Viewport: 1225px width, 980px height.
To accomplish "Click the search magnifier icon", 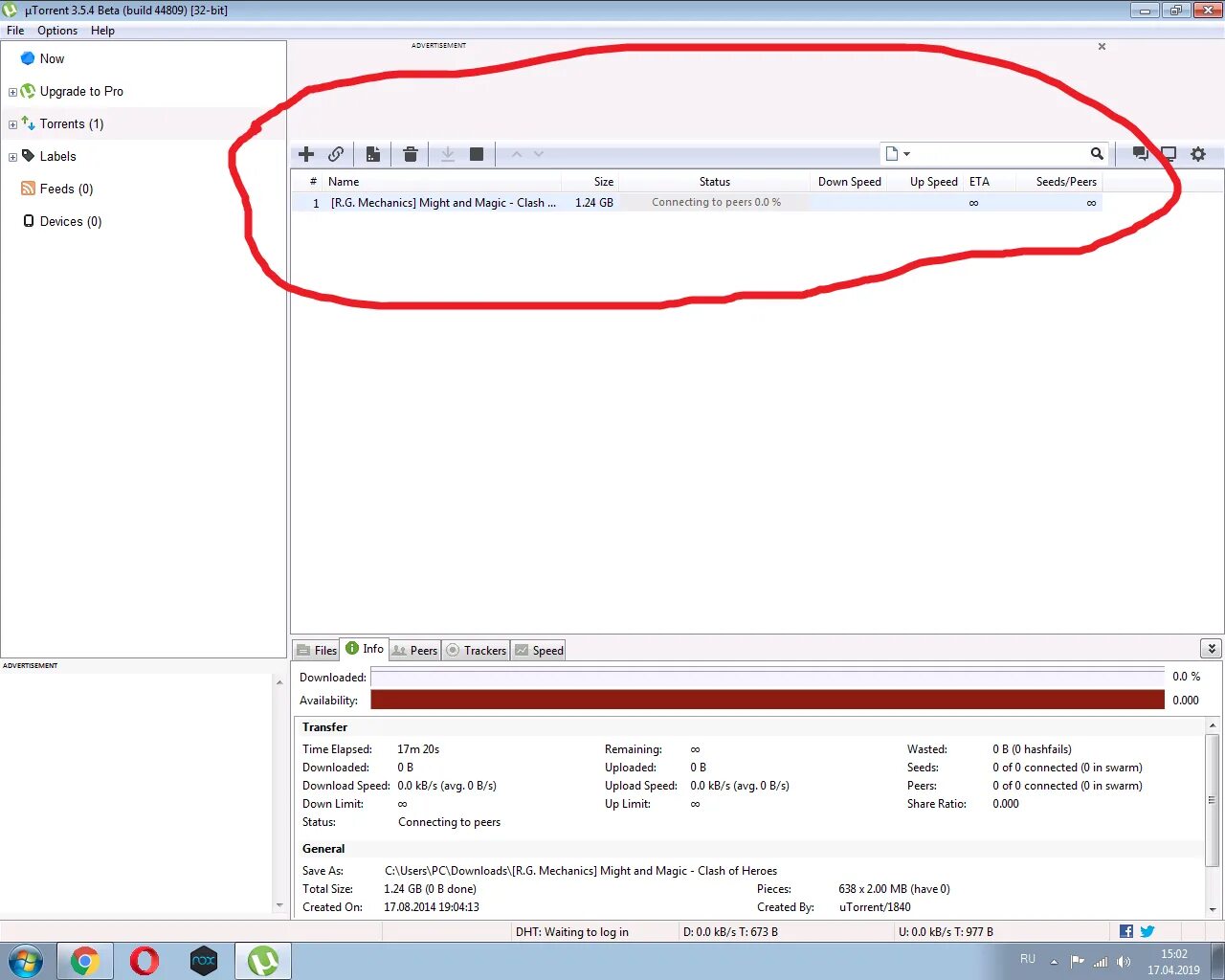I will [x=1097, y=154].
